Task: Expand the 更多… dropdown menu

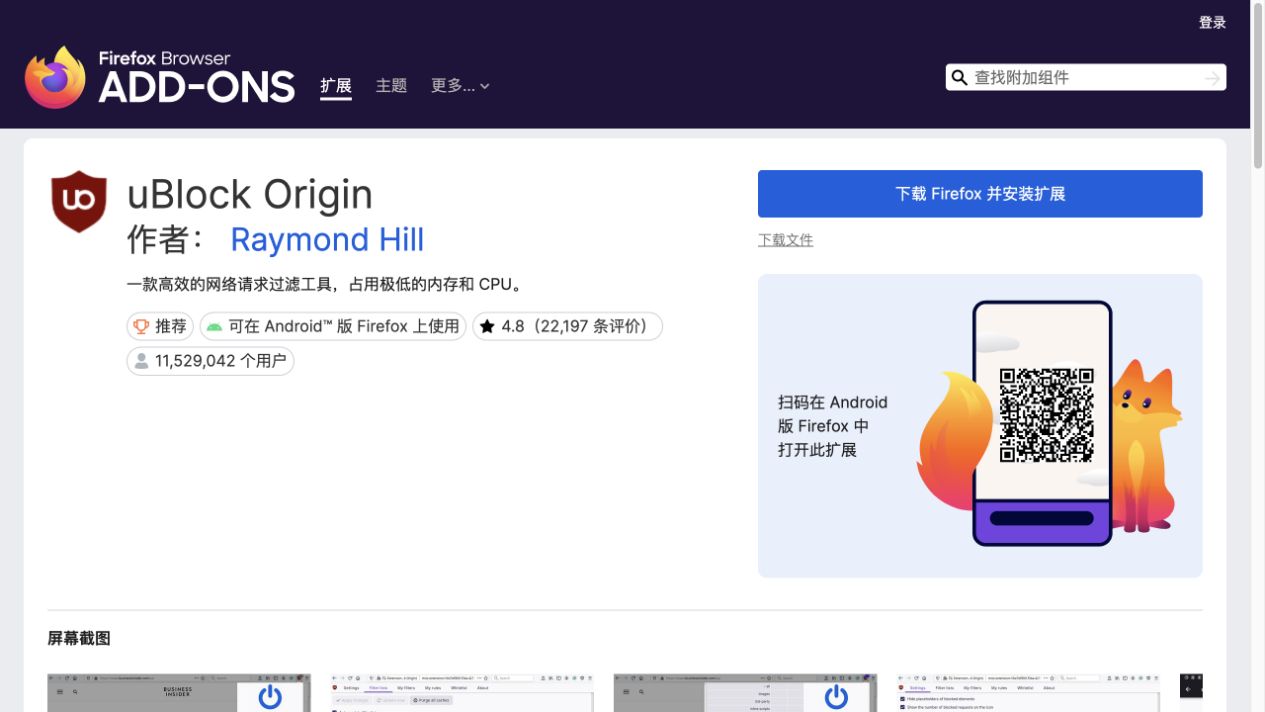Action: [460, 86]
